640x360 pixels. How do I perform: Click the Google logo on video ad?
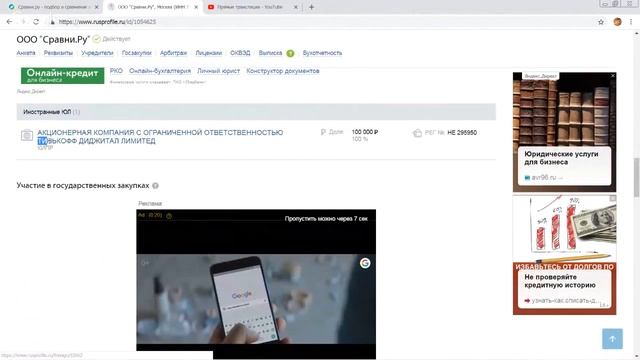(365, 263)
